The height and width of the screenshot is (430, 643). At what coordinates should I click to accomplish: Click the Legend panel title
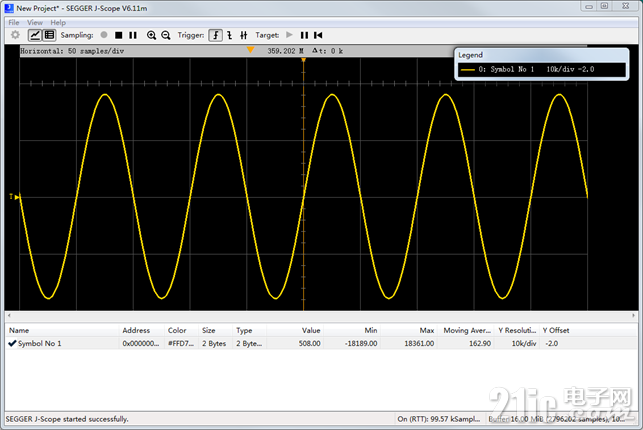(x=470, y=55)
